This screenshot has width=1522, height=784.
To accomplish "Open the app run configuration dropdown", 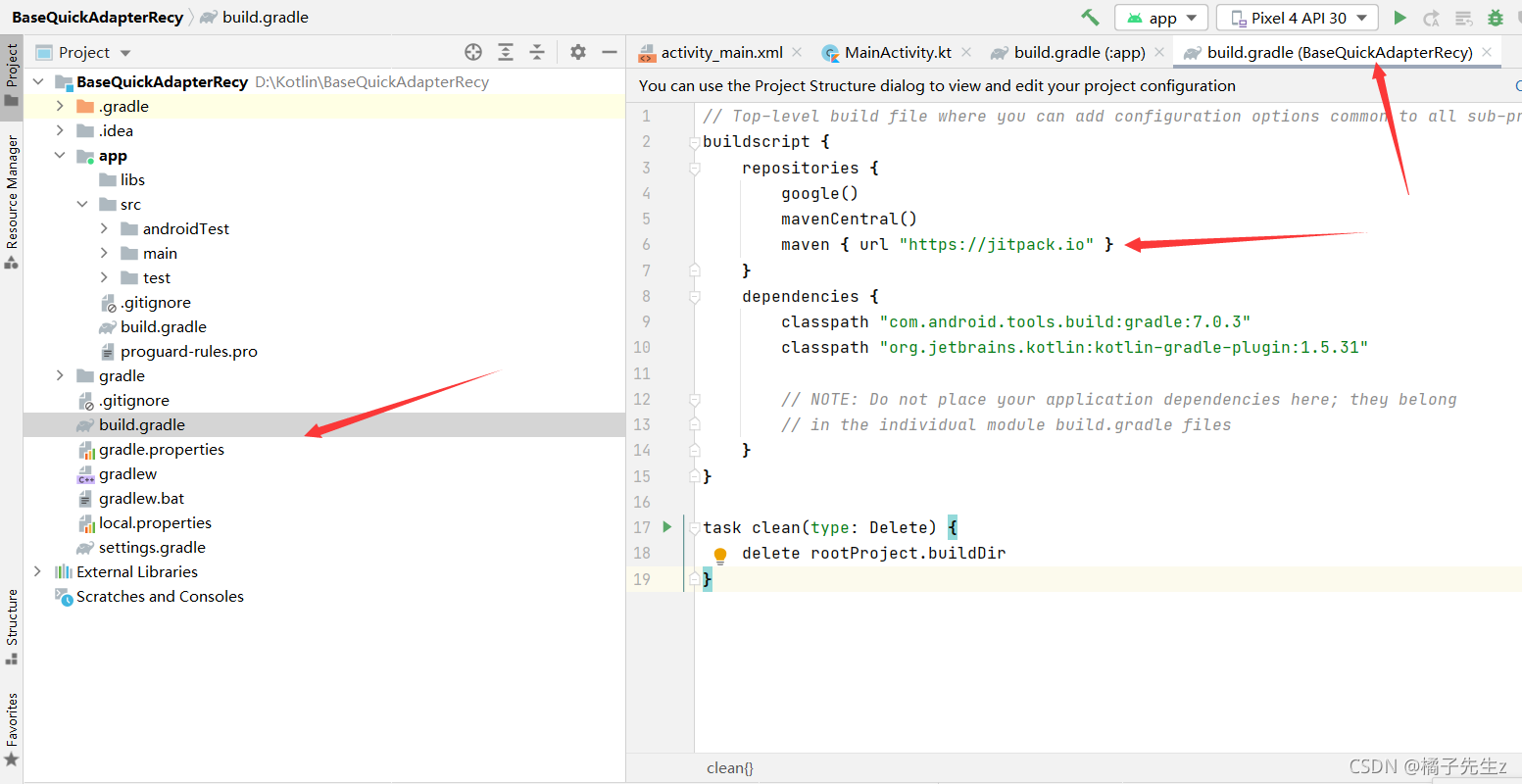I will tap(1161, 18).
